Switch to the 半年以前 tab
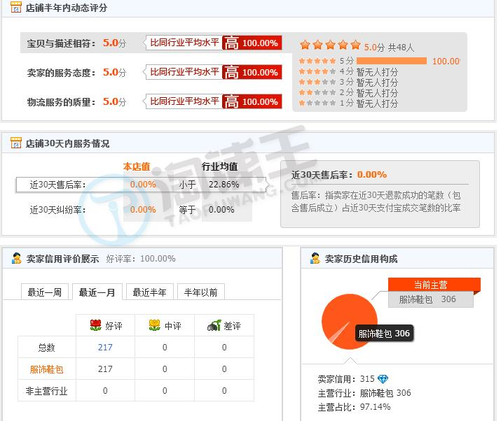The width and height of the screenshot is (501, 421). (201, 292)
